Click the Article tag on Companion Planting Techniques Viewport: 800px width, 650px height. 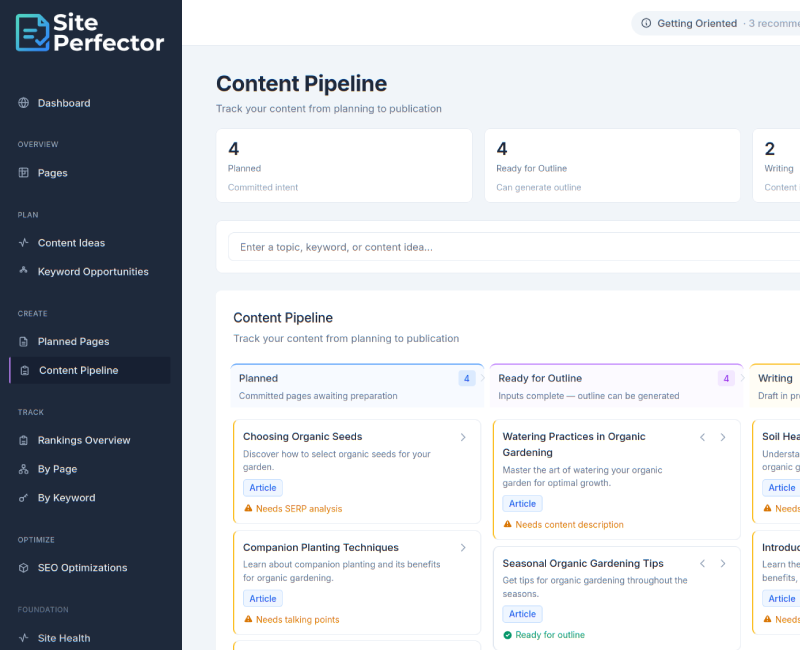point(262,598)
